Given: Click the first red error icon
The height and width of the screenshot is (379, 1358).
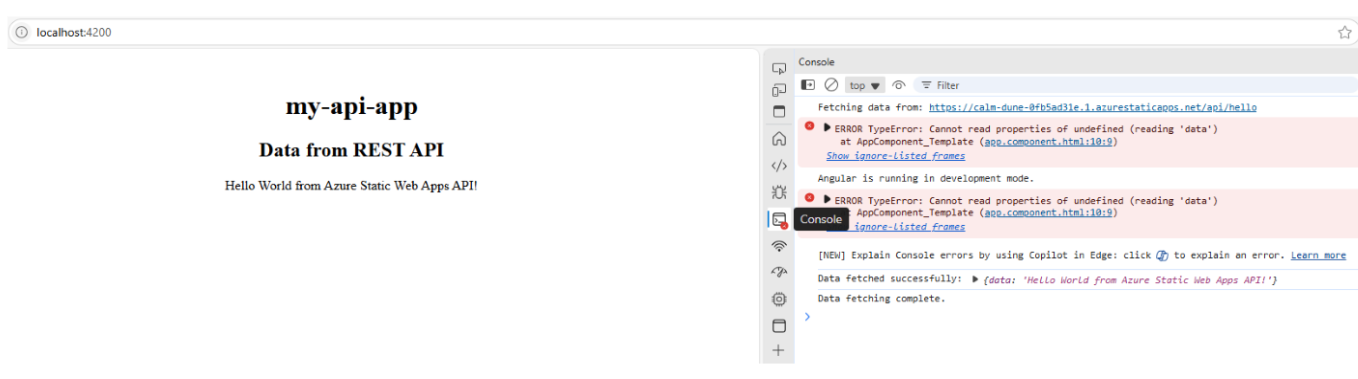Looking at the screenshot, I should (809, 126).
